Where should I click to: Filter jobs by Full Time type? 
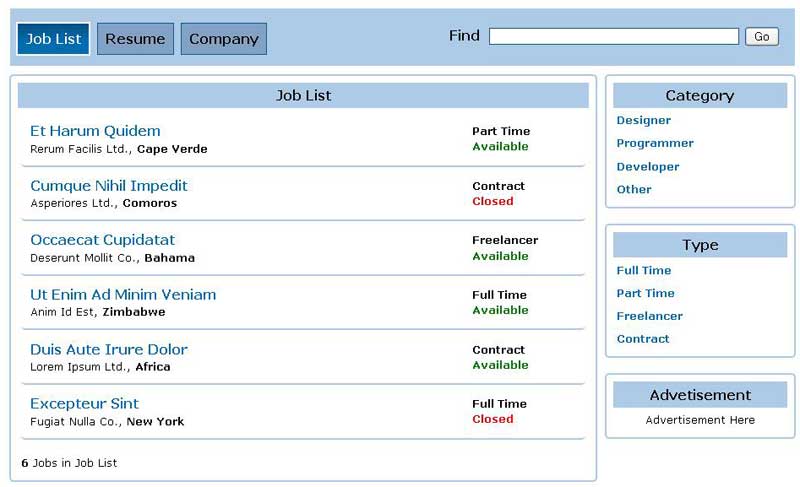click(x=644, y=271)
